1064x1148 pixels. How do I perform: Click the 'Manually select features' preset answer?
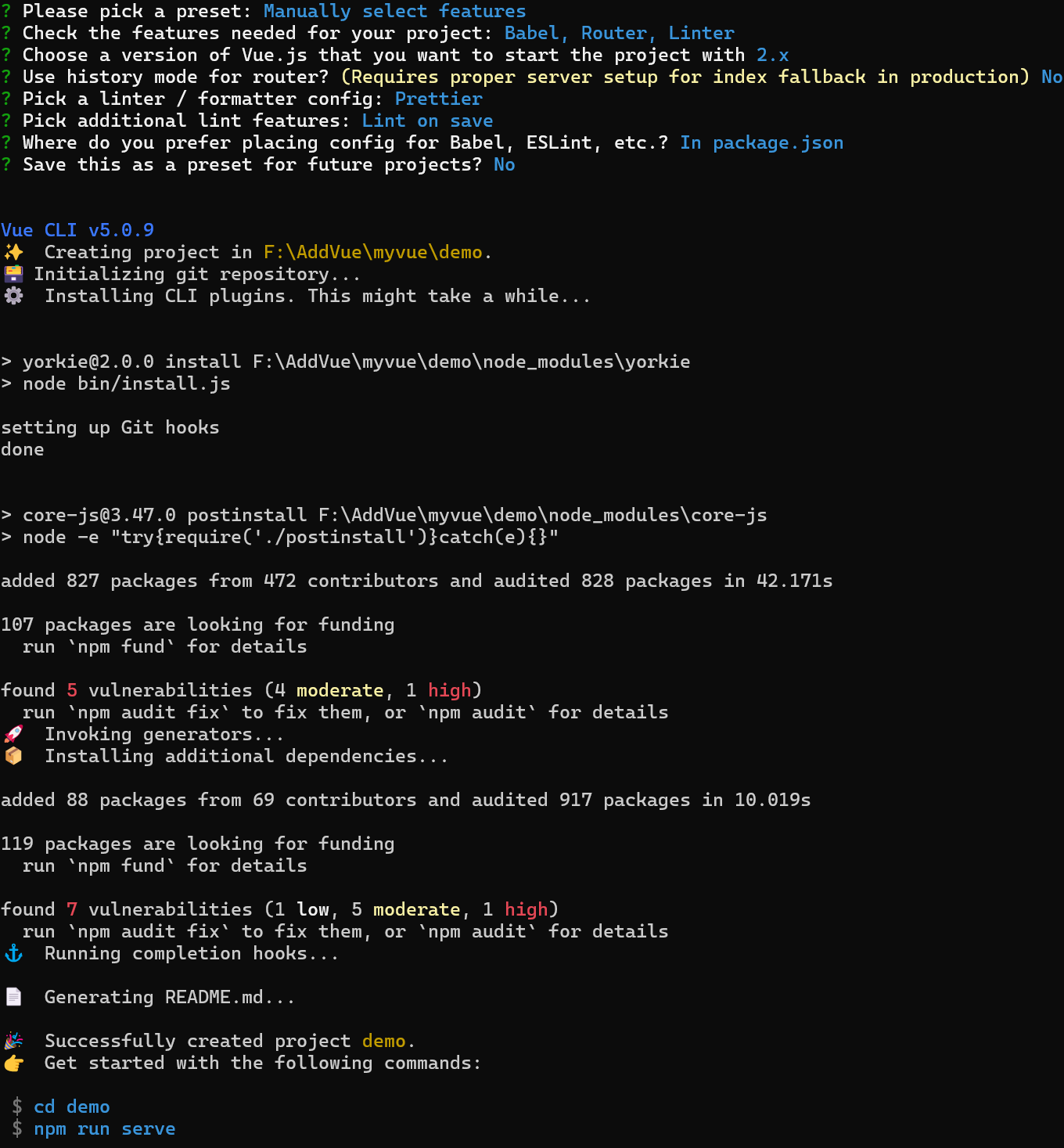(x=394, y=11)
